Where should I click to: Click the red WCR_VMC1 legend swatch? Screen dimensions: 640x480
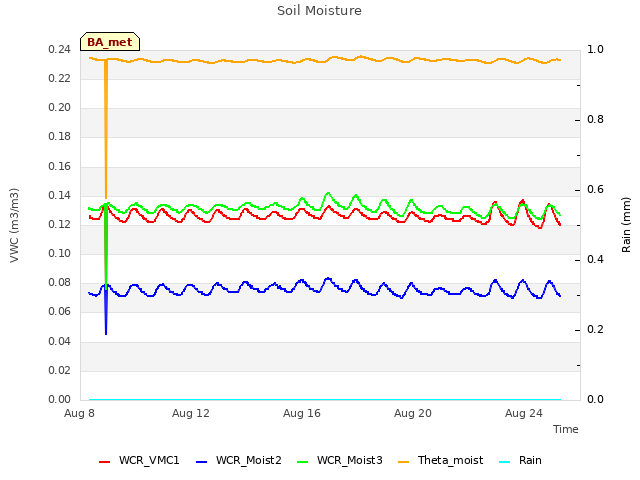click(x=104, y=462)
